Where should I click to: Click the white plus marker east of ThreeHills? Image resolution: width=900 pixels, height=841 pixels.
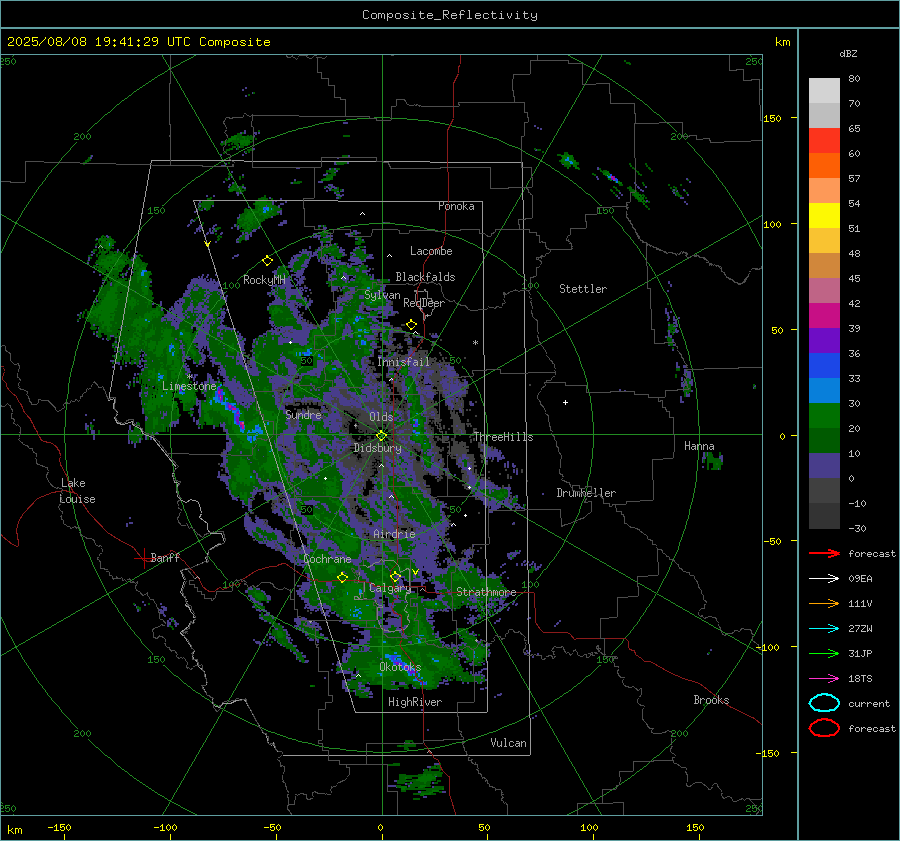[x=565, y=402]
